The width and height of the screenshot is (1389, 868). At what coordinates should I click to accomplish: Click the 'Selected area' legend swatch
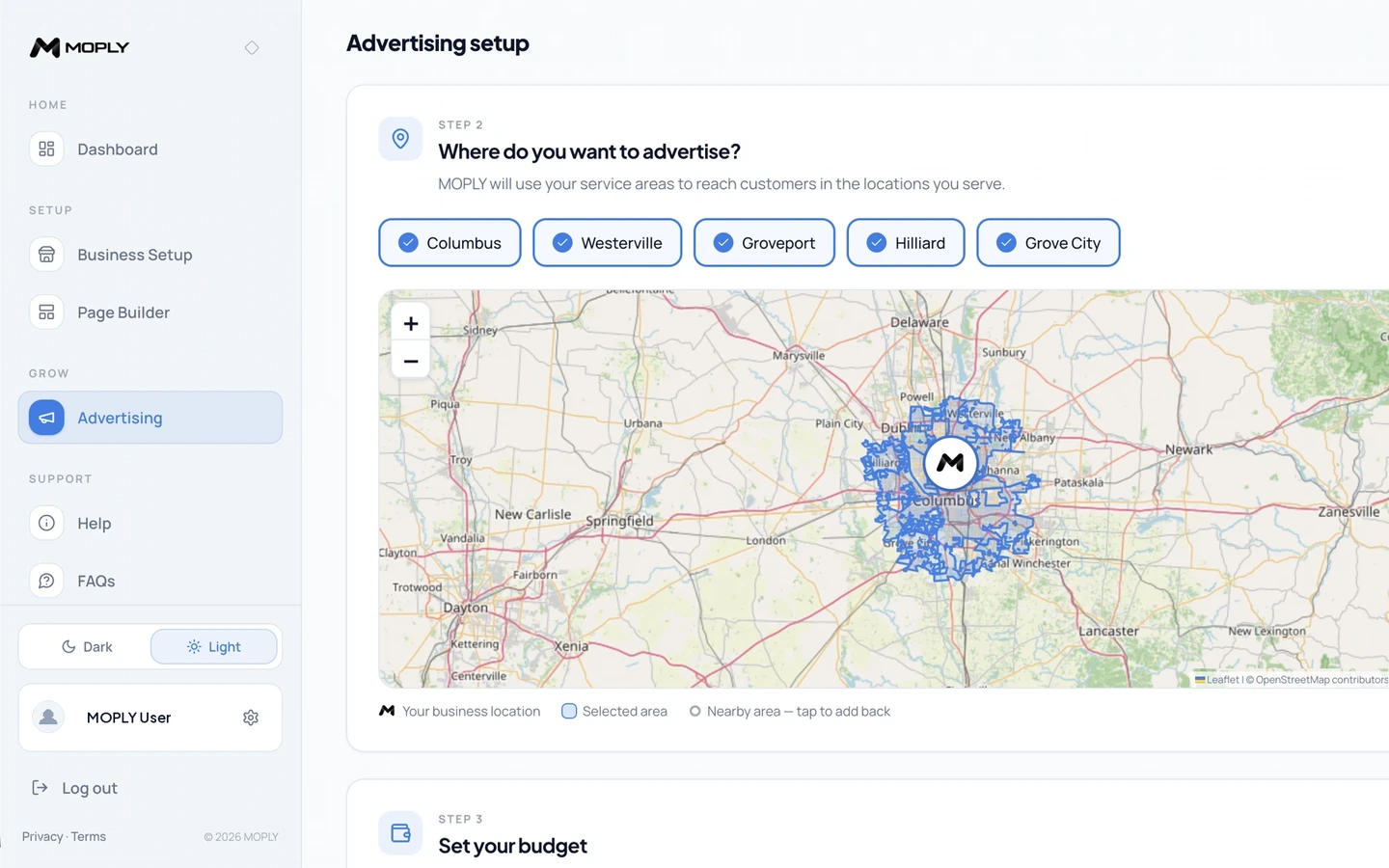569,712
